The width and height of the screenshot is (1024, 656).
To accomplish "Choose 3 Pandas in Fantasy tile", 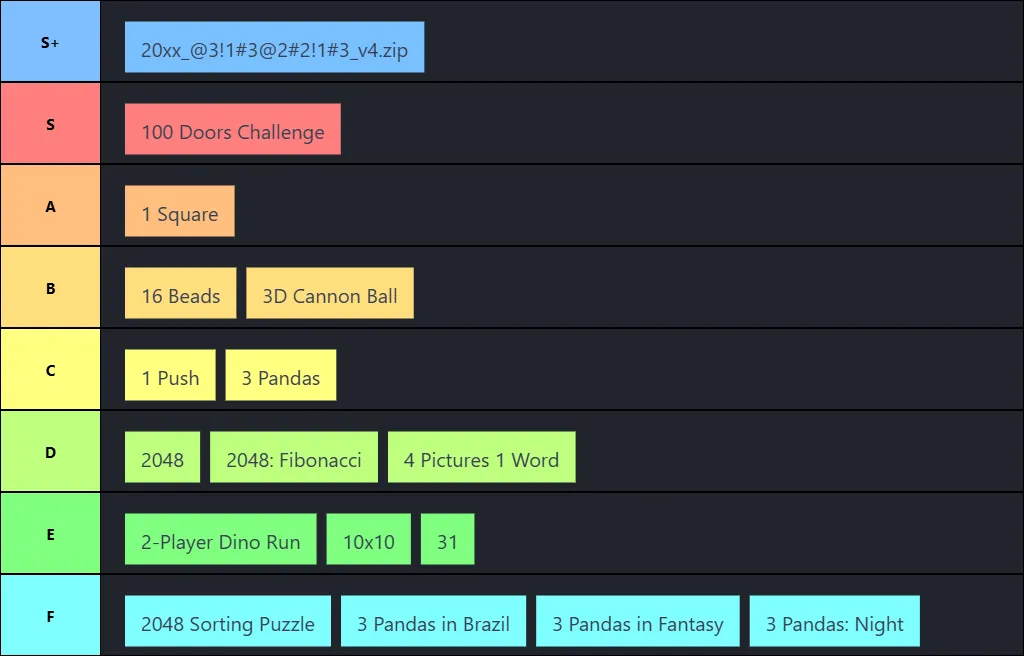I will 638,621.
